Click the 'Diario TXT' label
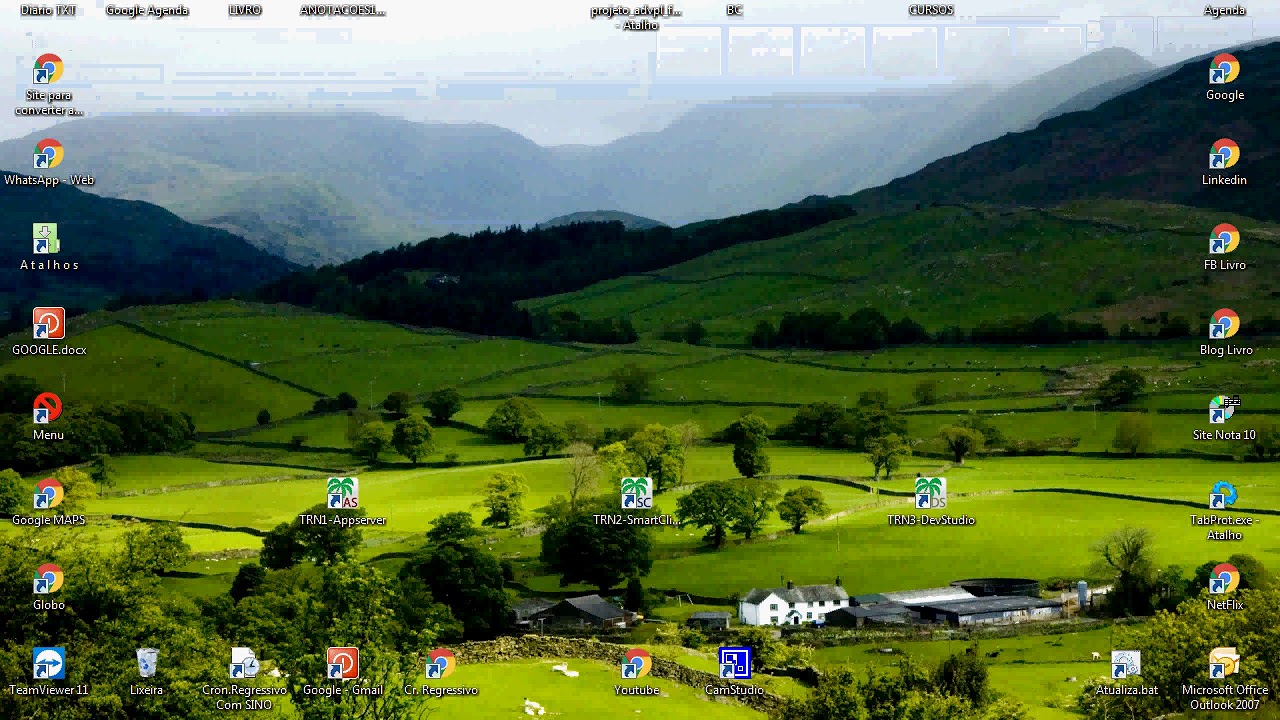This screenshot has height=720, width=1280. tap(48, 10)
